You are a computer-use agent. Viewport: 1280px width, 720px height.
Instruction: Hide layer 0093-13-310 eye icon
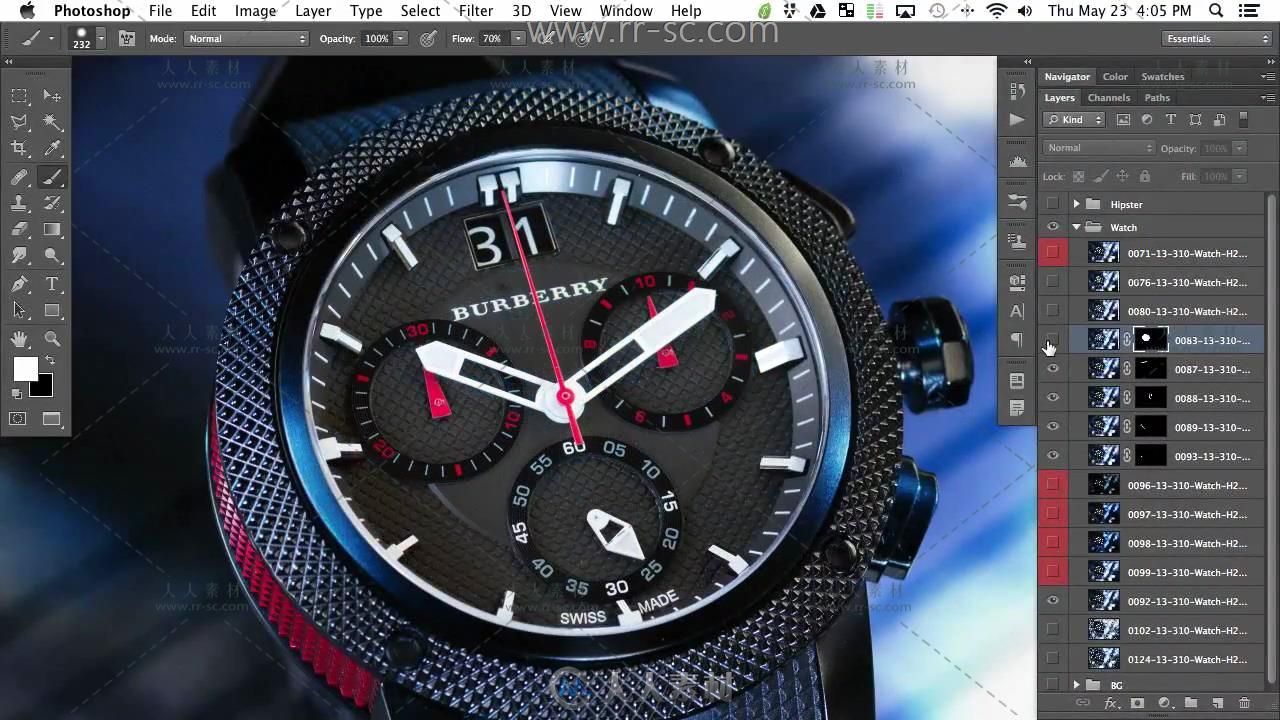point(1052,456)
